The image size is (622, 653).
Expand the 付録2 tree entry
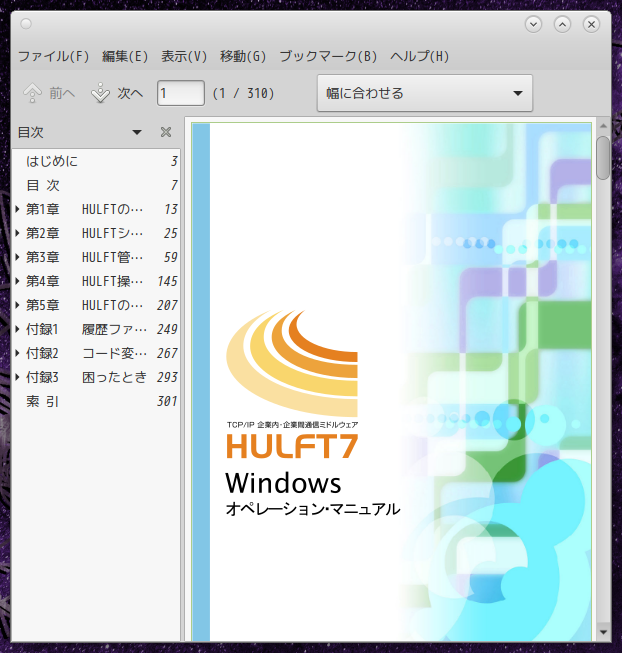(17, 353)
